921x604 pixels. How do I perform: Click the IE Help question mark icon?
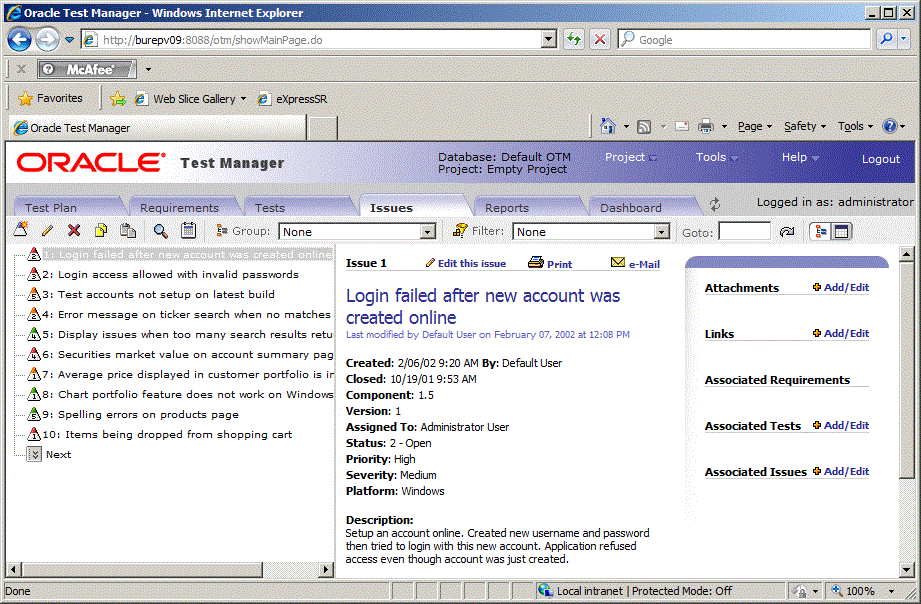(x=890, y=126)
